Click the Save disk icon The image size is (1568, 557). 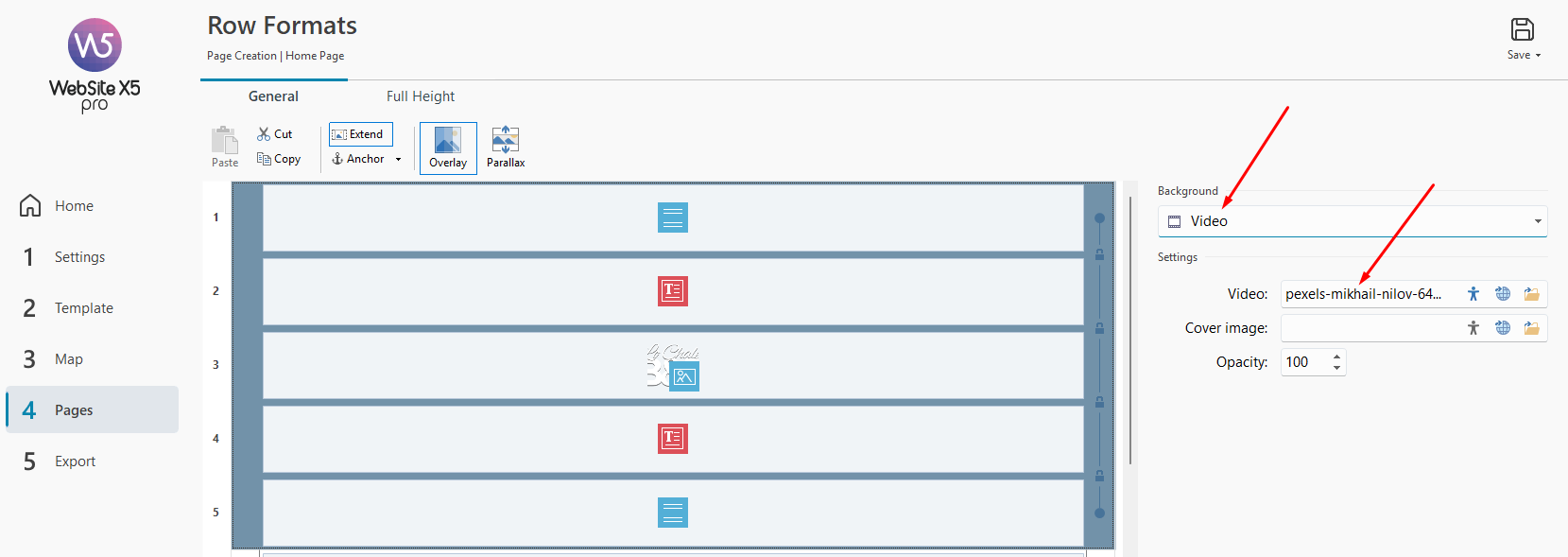[x=1523, y=29]
